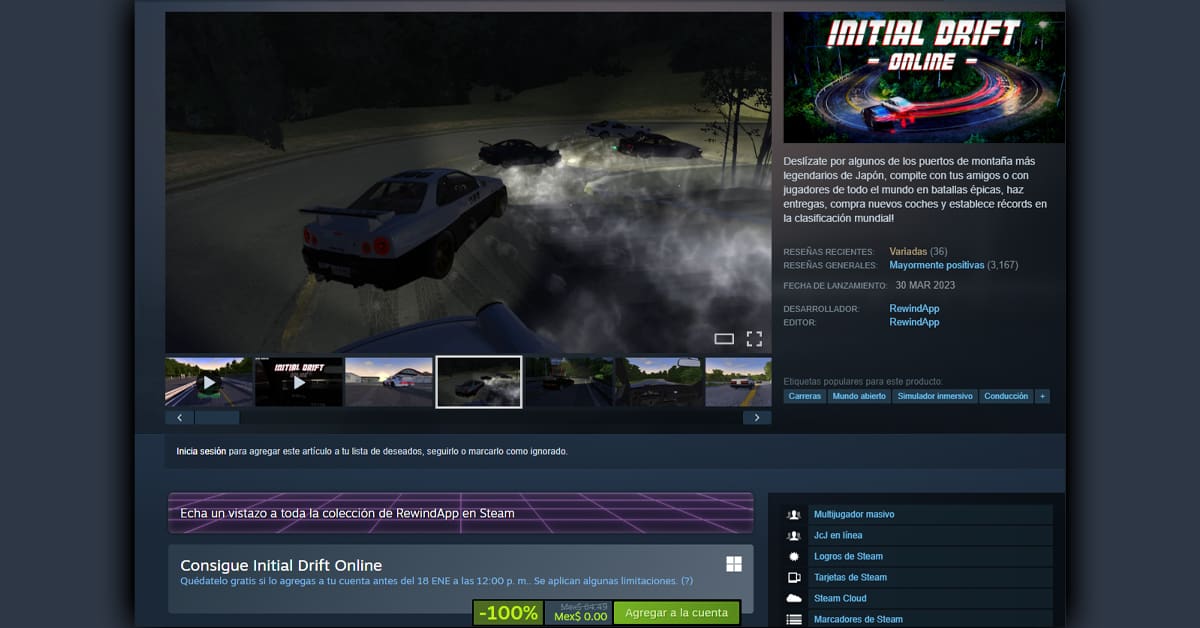Click the Inicia sesión link
Screen dimensions: 1200x628
click(201, 451)
